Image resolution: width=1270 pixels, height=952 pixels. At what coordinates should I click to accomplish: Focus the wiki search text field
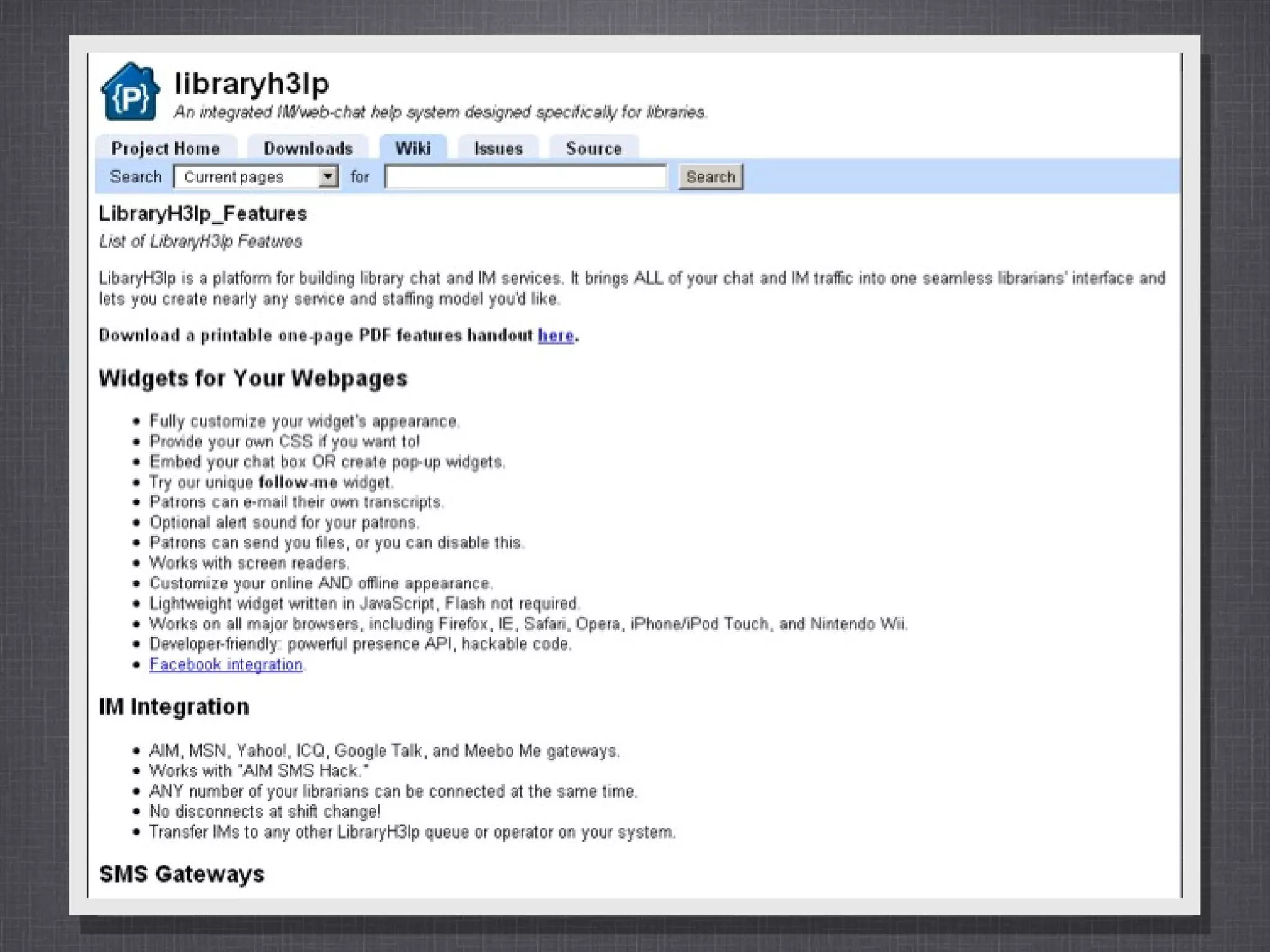click(525, 177)
